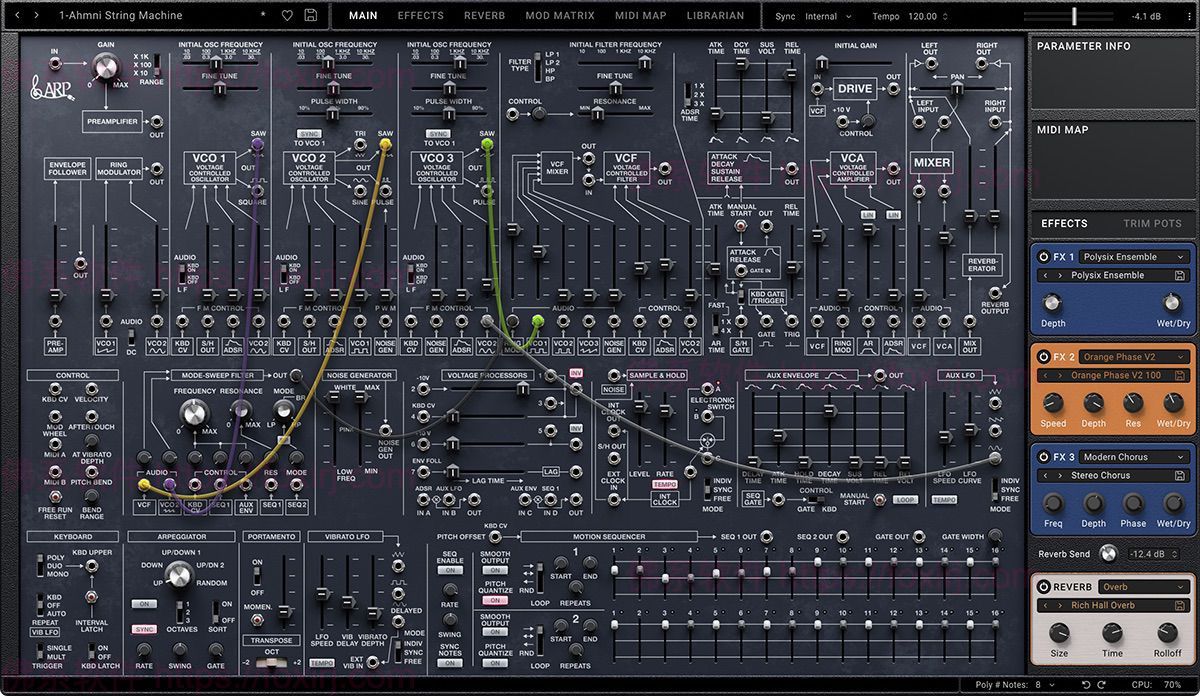This screenshot has width=1200, height=696.
Task: Click the master volume slider at top right
Action: 1072,15
